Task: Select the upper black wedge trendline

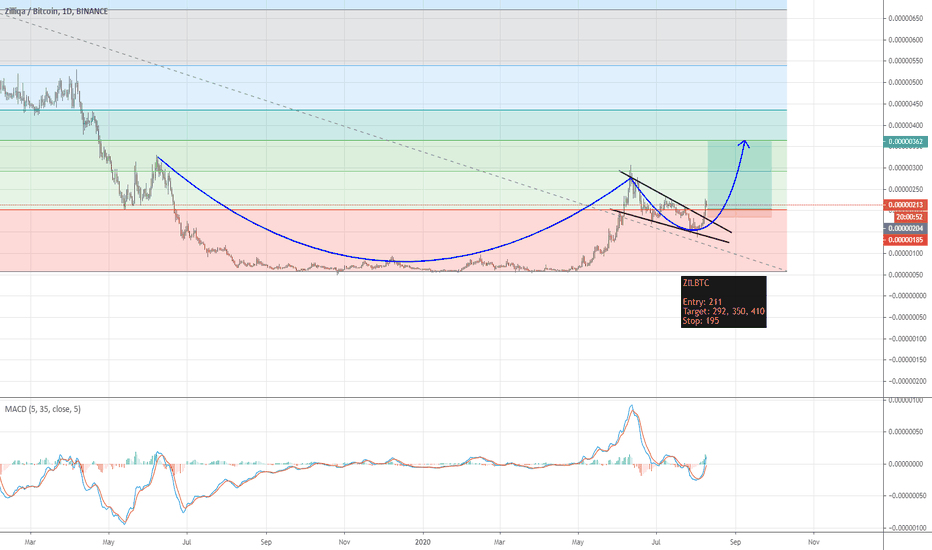Action: 675,202
